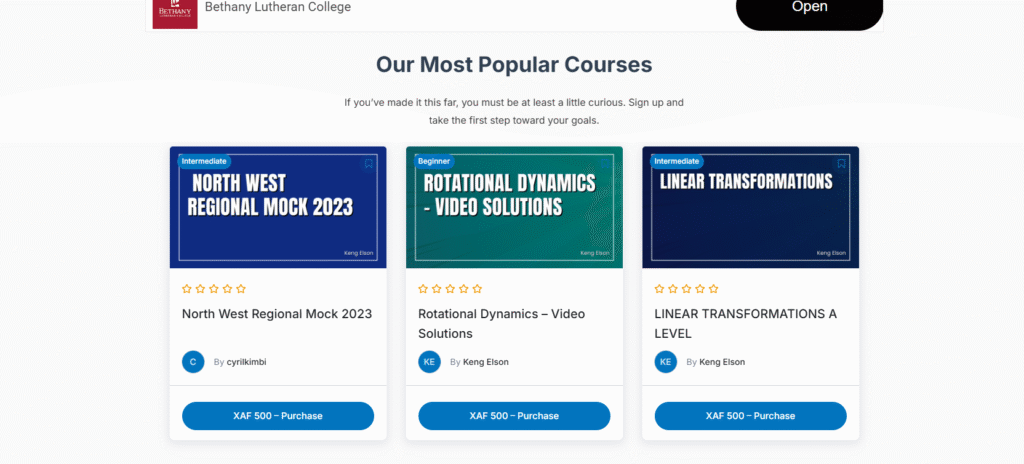Click the Rotational Dynamics course thumbnail image
The image size is (1024, 464).
coord(514,215)
